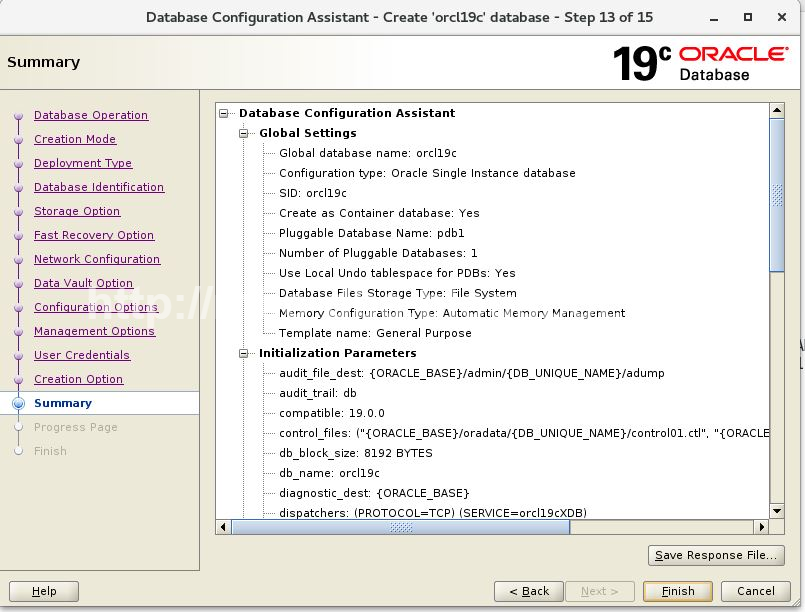This screenshot has height=612, width=805.
Task: Select 'compatible: 19.0.0' row
Action: click(332, 413)
